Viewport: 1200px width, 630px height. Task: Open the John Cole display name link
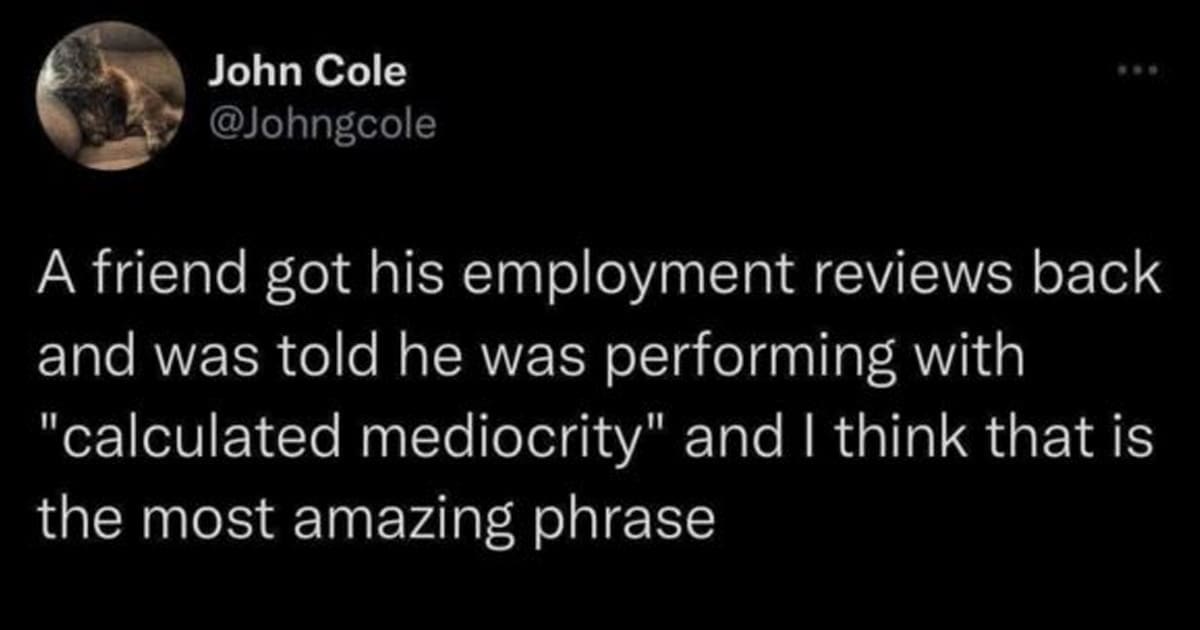click(x=308, y=71)
